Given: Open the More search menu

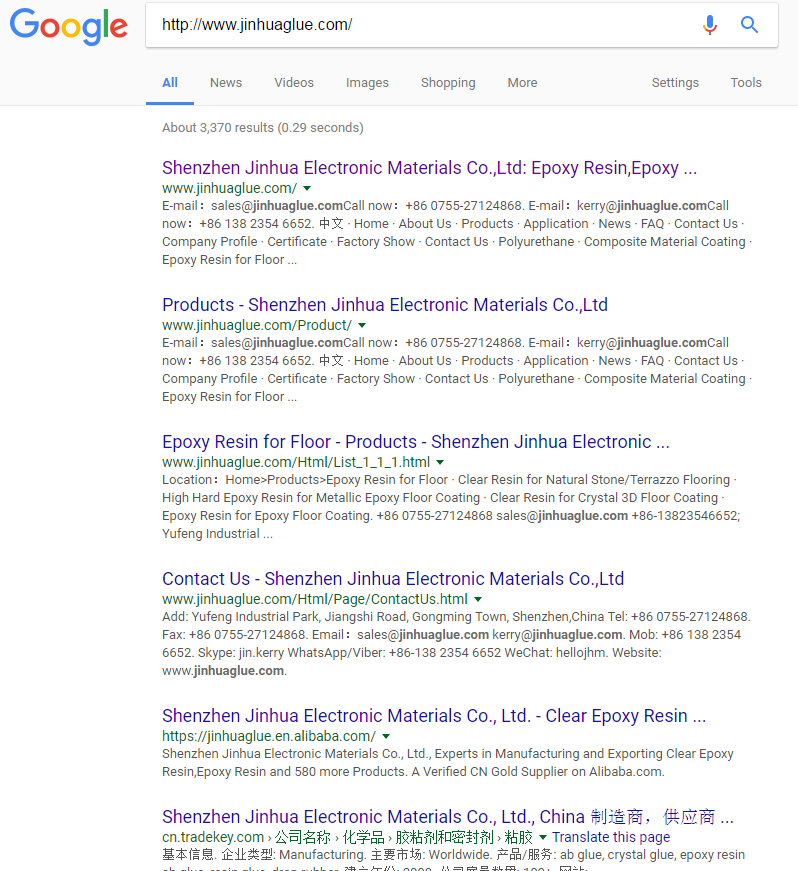Looking at the screenshot, I should click(x=522, y=83).
